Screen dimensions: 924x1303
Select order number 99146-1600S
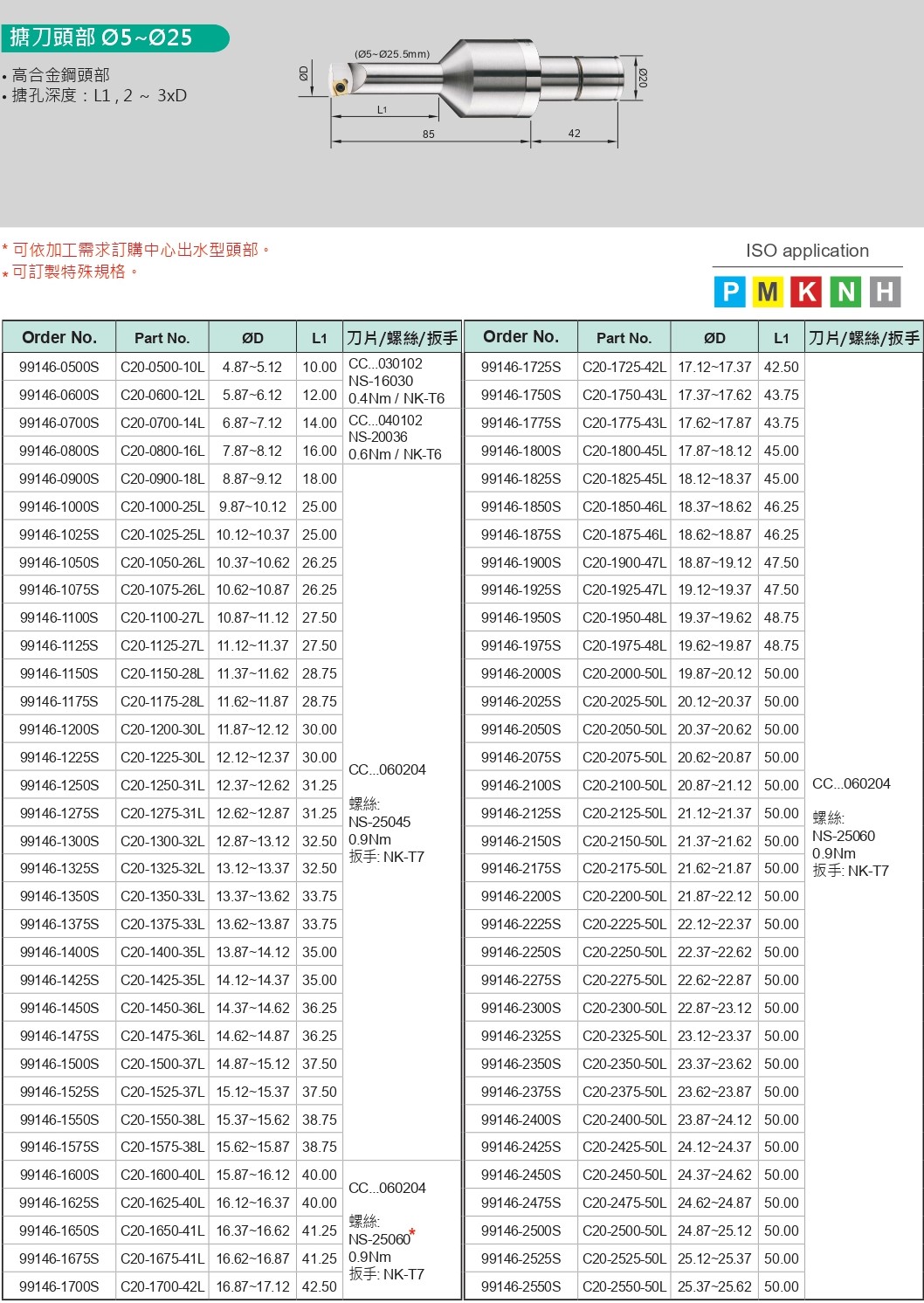coord(59,1175)
